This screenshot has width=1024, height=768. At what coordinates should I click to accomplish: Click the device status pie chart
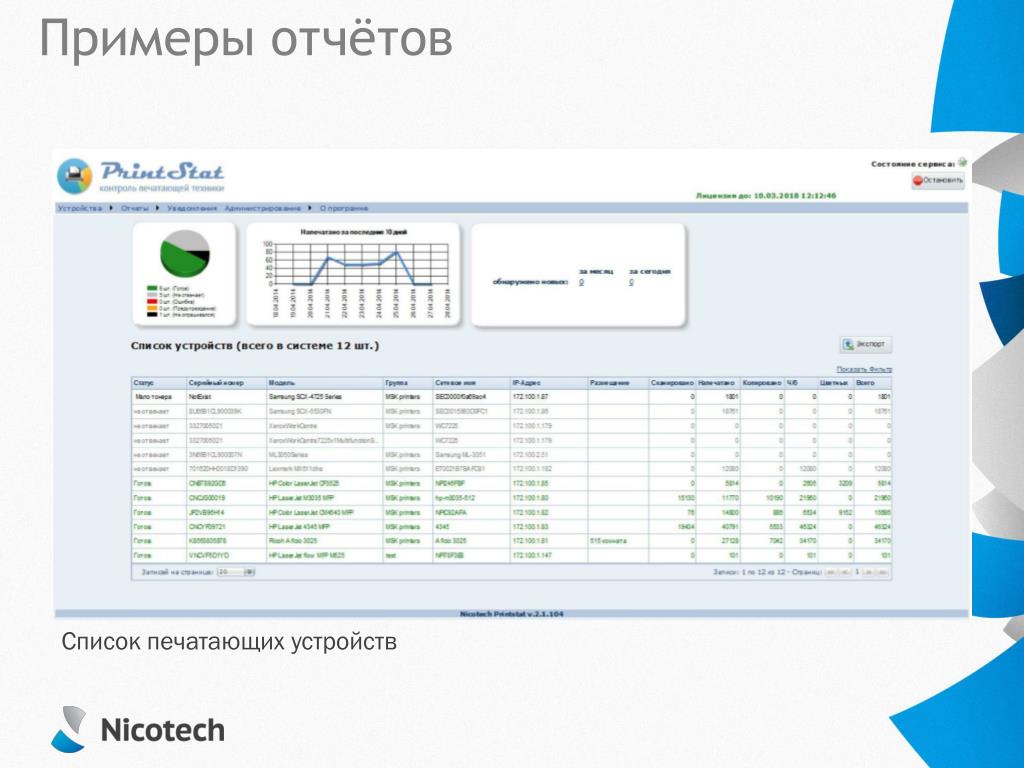point(185,253)
